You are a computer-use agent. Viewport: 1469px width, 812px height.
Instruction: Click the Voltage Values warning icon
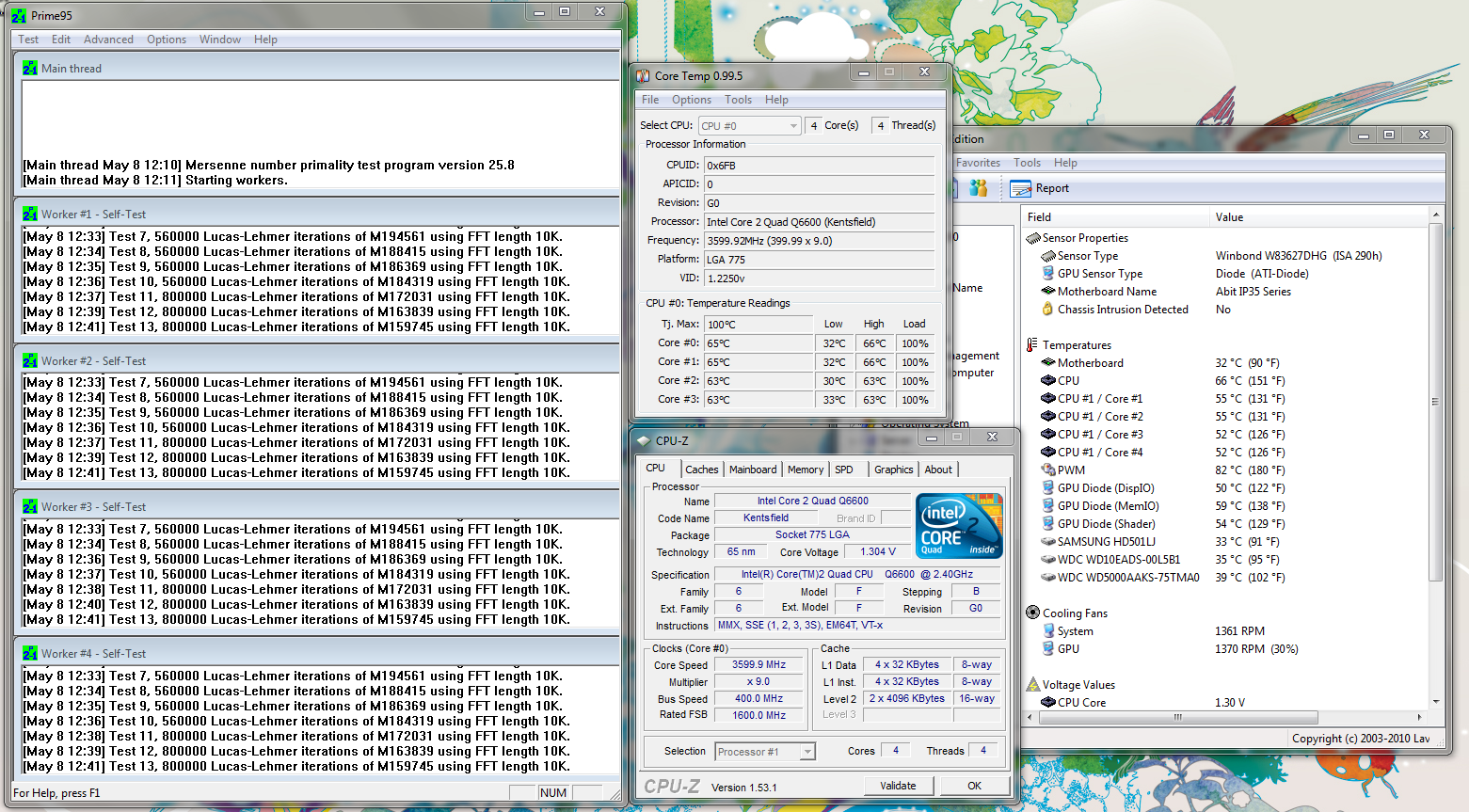[x=1033, y=684]
